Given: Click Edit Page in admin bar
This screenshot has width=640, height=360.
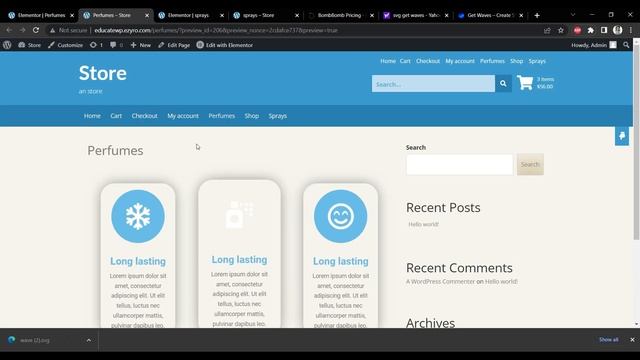Looking at the screenshot, I should click(x=174, y=45).
